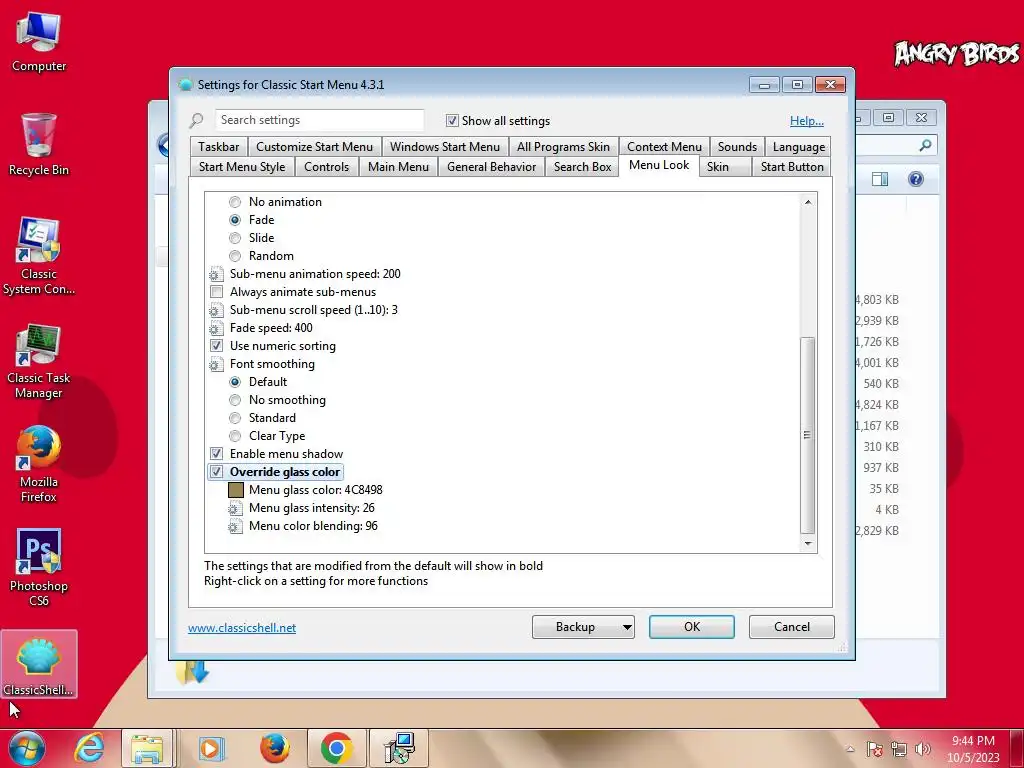The image size is (1024, 768).
Task: Visit www.classicshell.net link
Action: coord(242,628)
